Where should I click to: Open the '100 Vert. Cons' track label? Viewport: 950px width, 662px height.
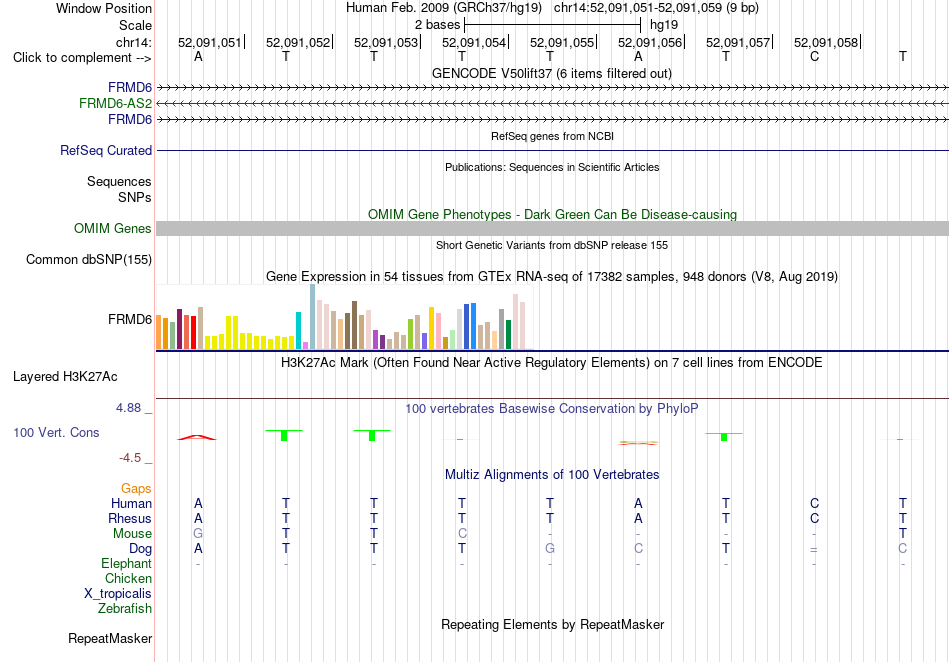click(x=56, y=432)
